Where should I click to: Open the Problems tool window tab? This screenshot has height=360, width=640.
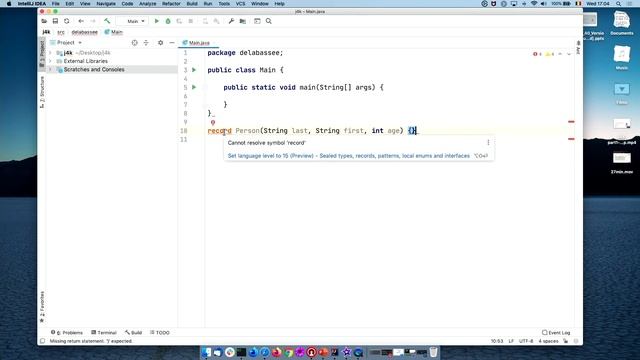(x=67, y=332)
